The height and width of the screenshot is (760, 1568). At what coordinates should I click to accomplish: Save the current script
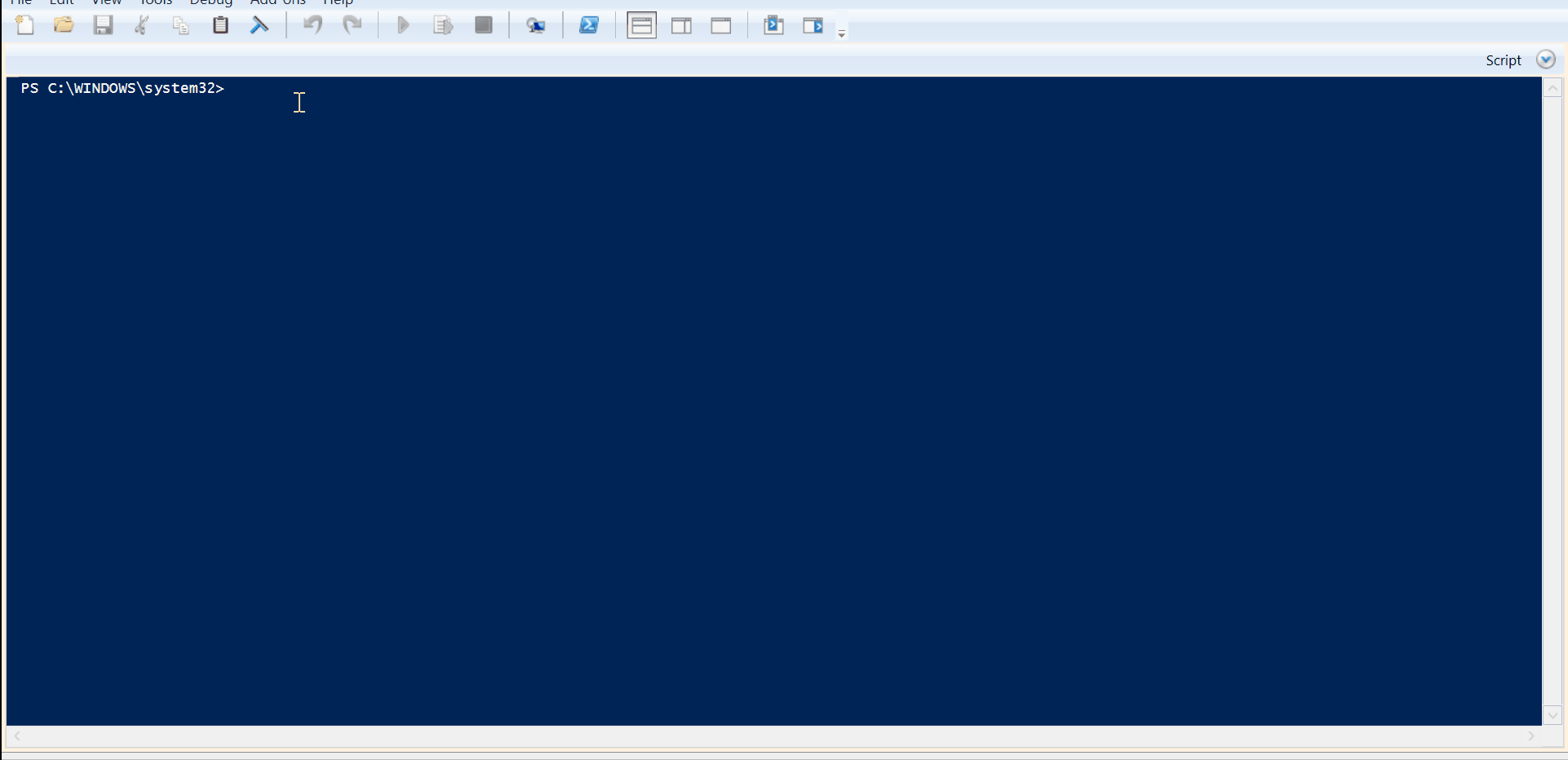tap(104, 25)
